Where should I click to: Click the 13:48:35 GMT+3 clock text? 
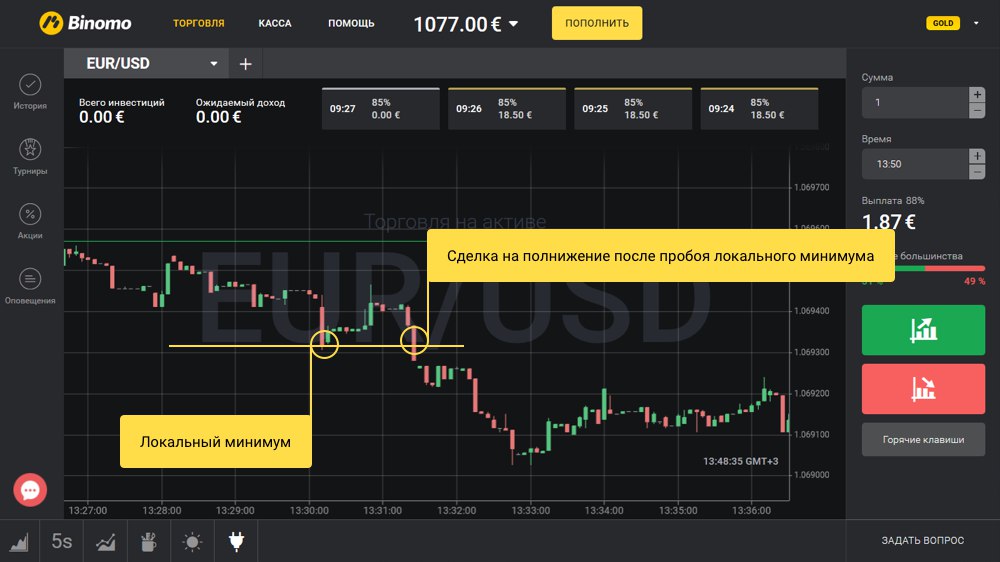pos(740,461)
